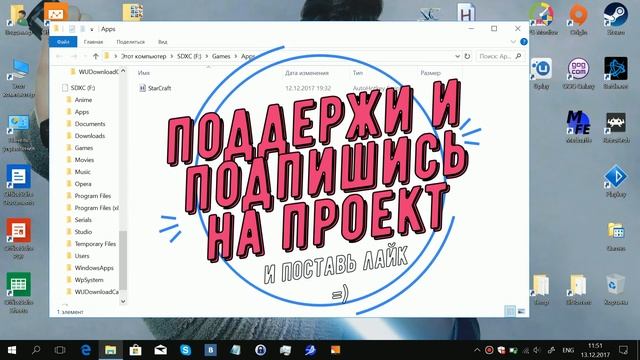Screen dimensions: 640x360
Task: Open Mail app from taskbar
Action: [x=160, y=350]
